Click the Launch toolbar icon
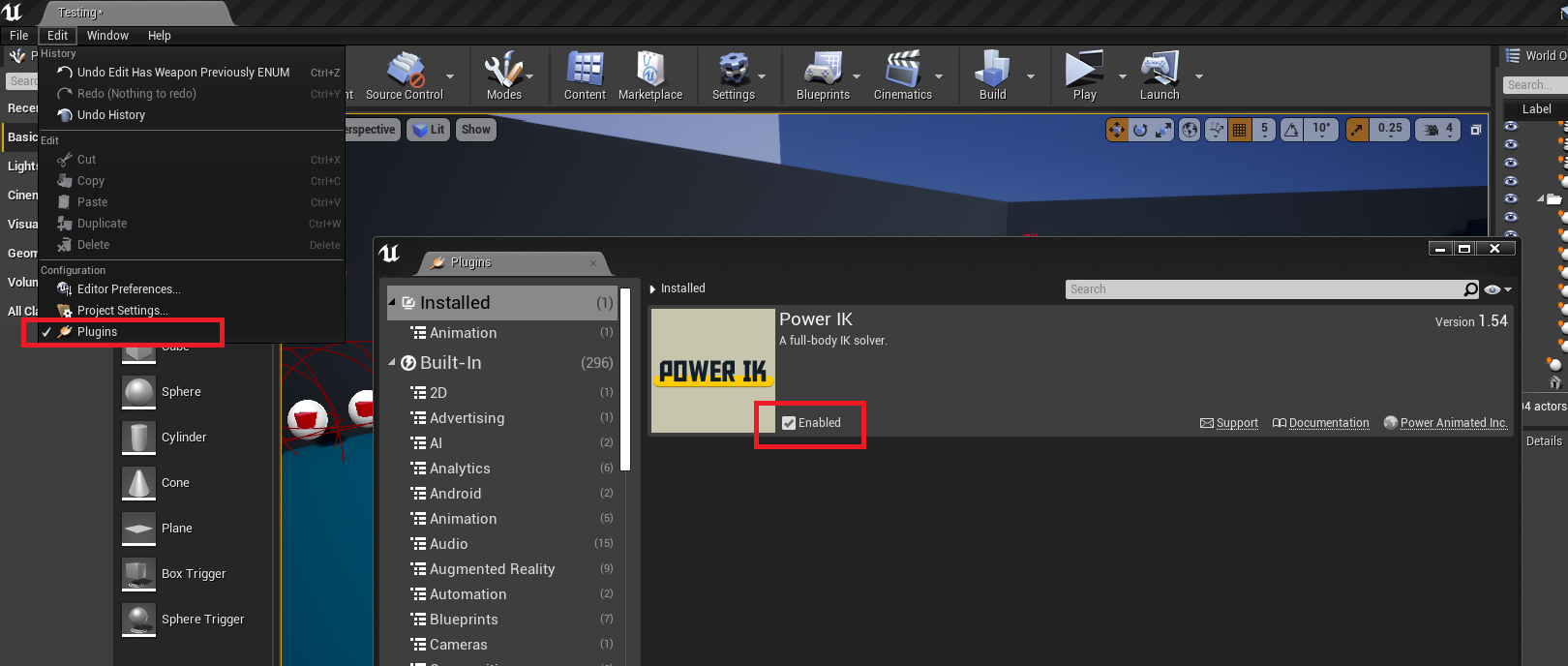This screenshot has height=666, width=1568. point(1159,76)
